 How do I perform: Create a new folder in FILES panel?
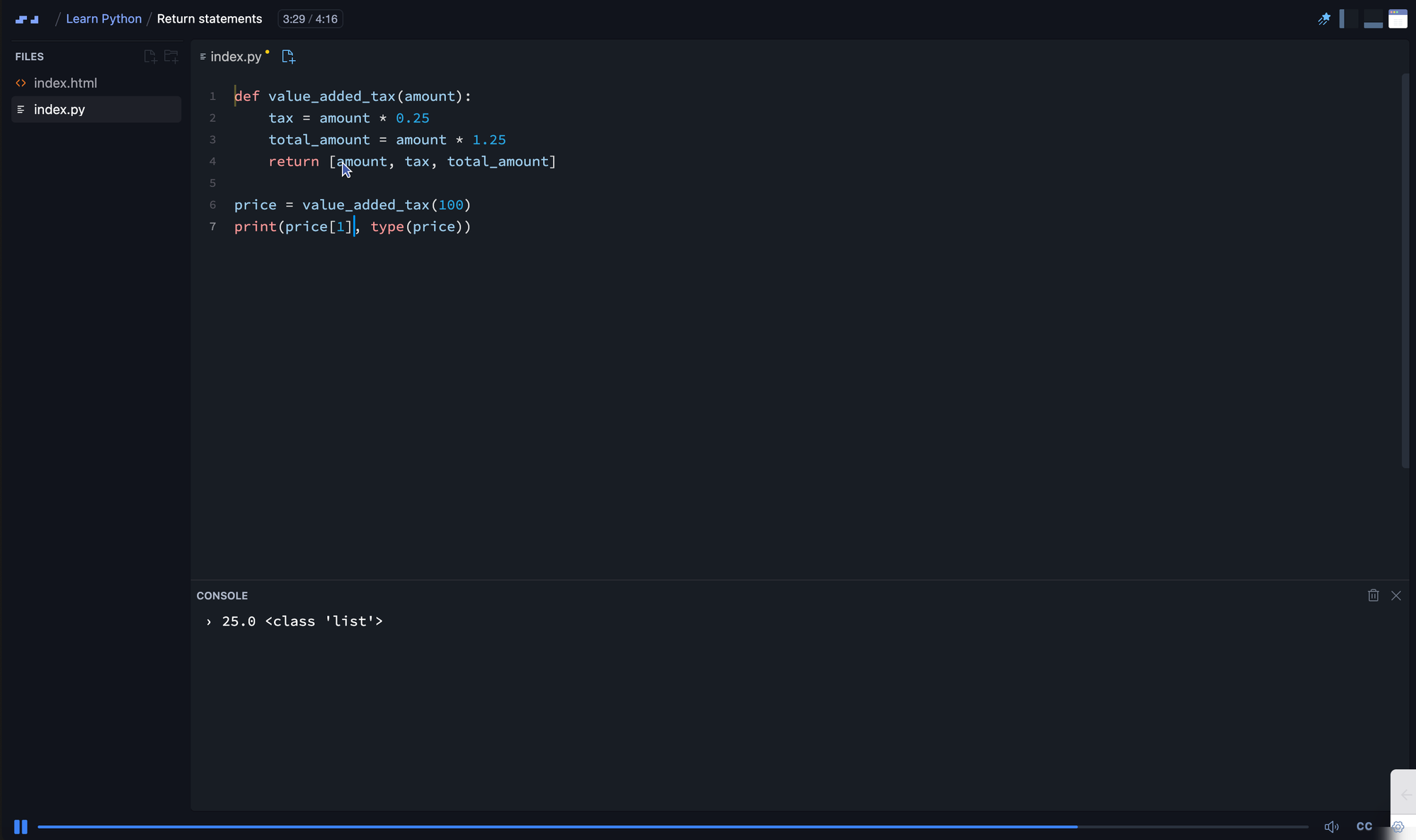[171, 57]
